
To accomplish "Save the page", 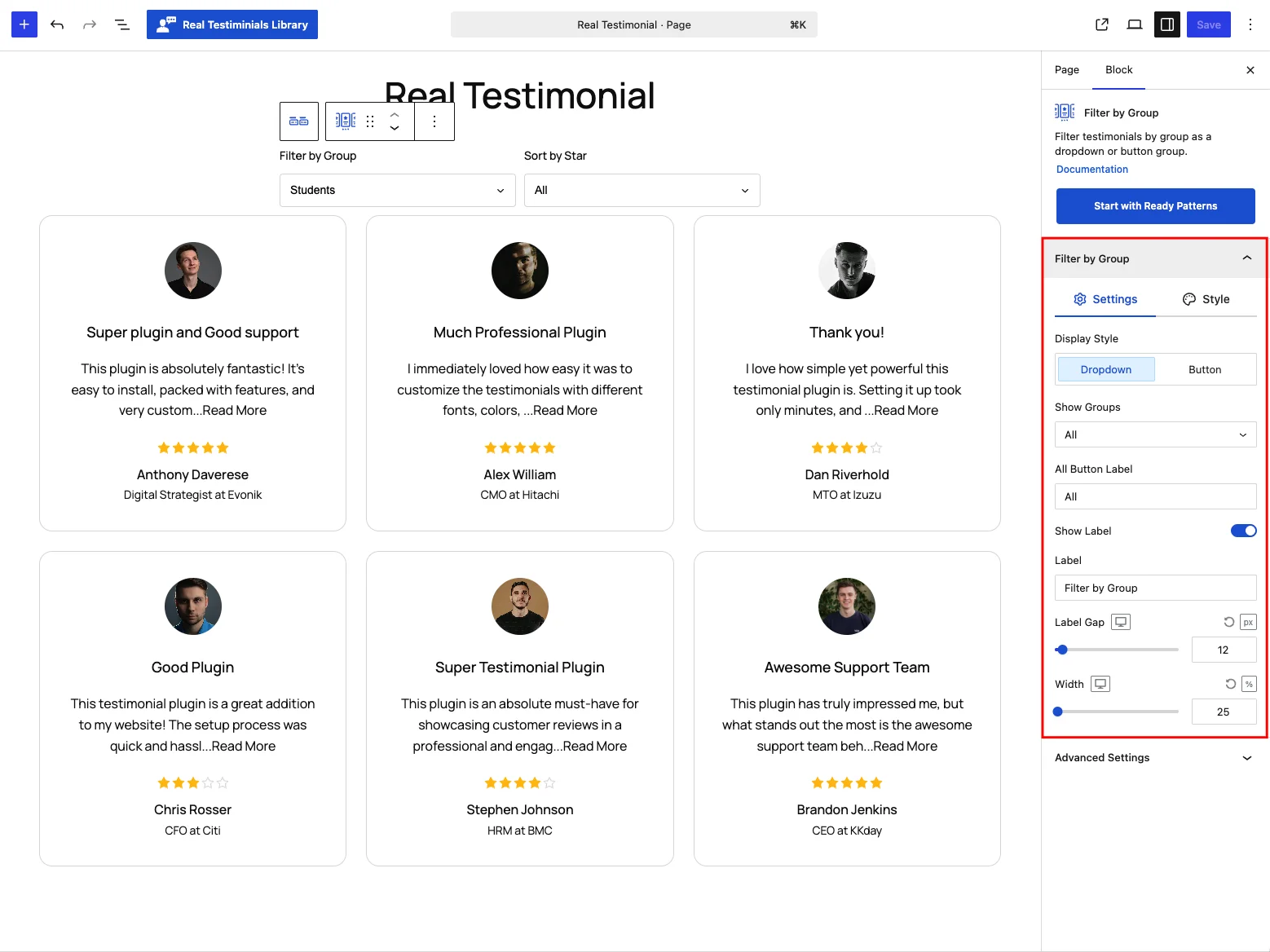I will 1209,24.
